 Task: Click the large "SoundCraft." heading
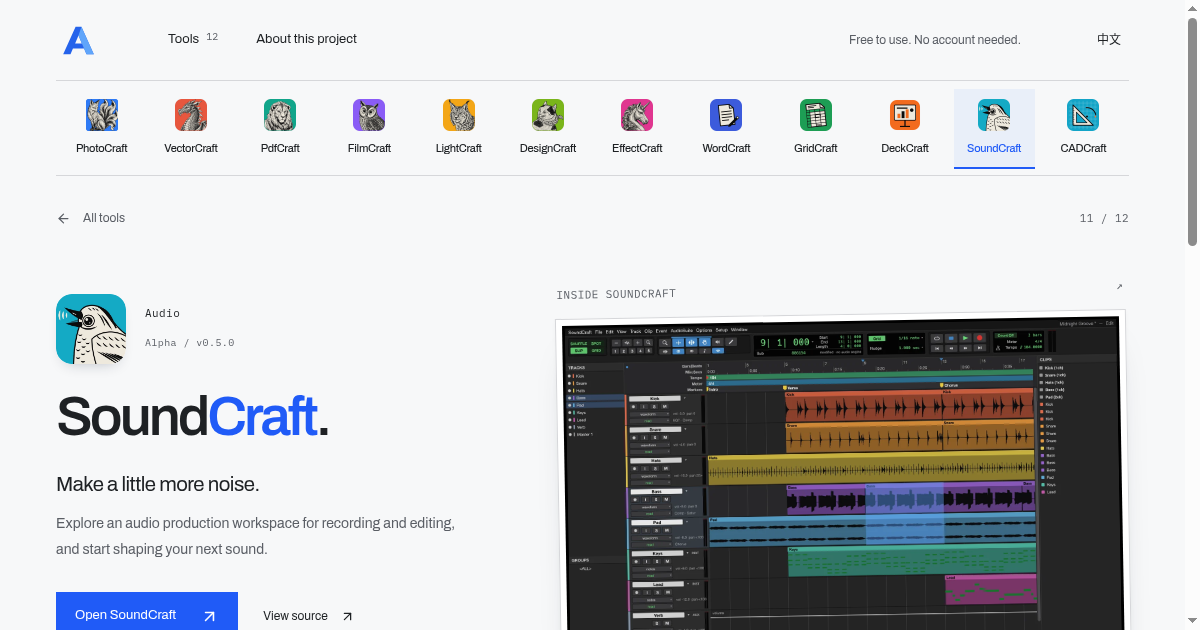[x=192, y=416]
